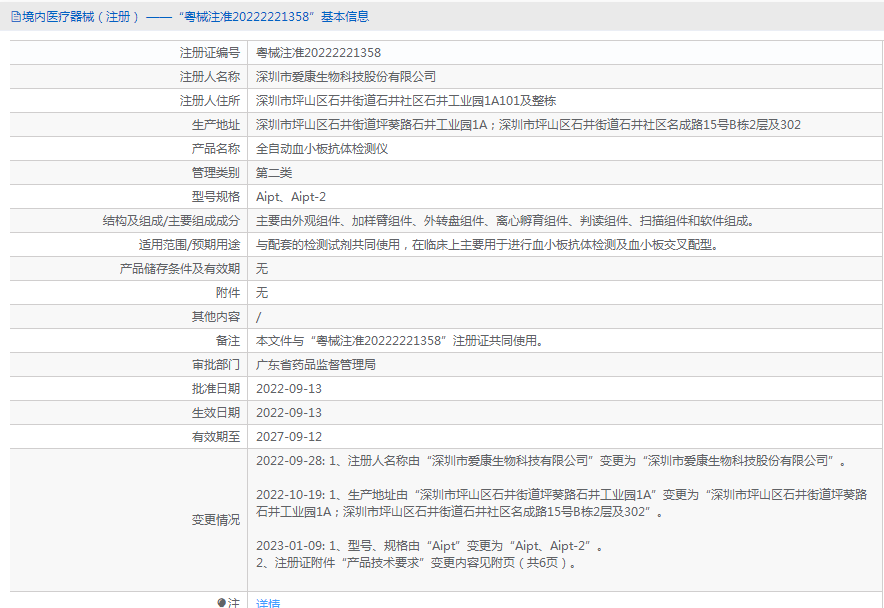Click the 附件 label

point(228,293)
